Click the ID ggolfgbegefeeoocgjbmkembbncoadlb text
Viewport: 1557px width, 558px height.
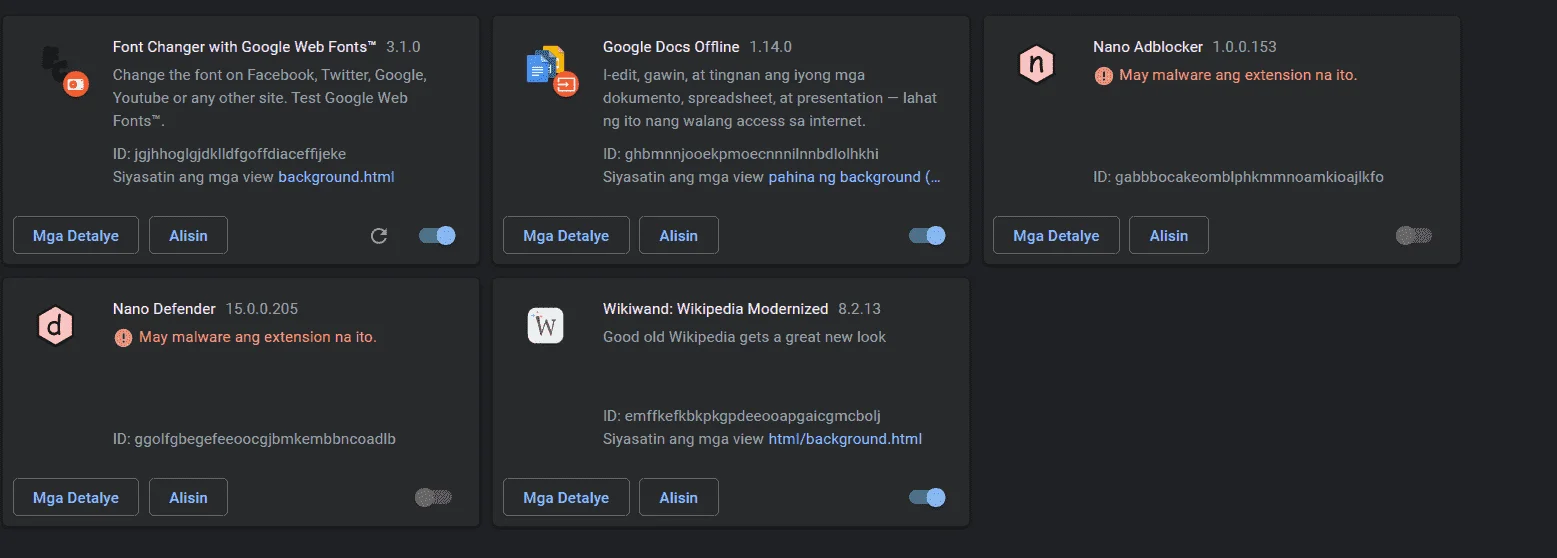click(x=254, y=439)
